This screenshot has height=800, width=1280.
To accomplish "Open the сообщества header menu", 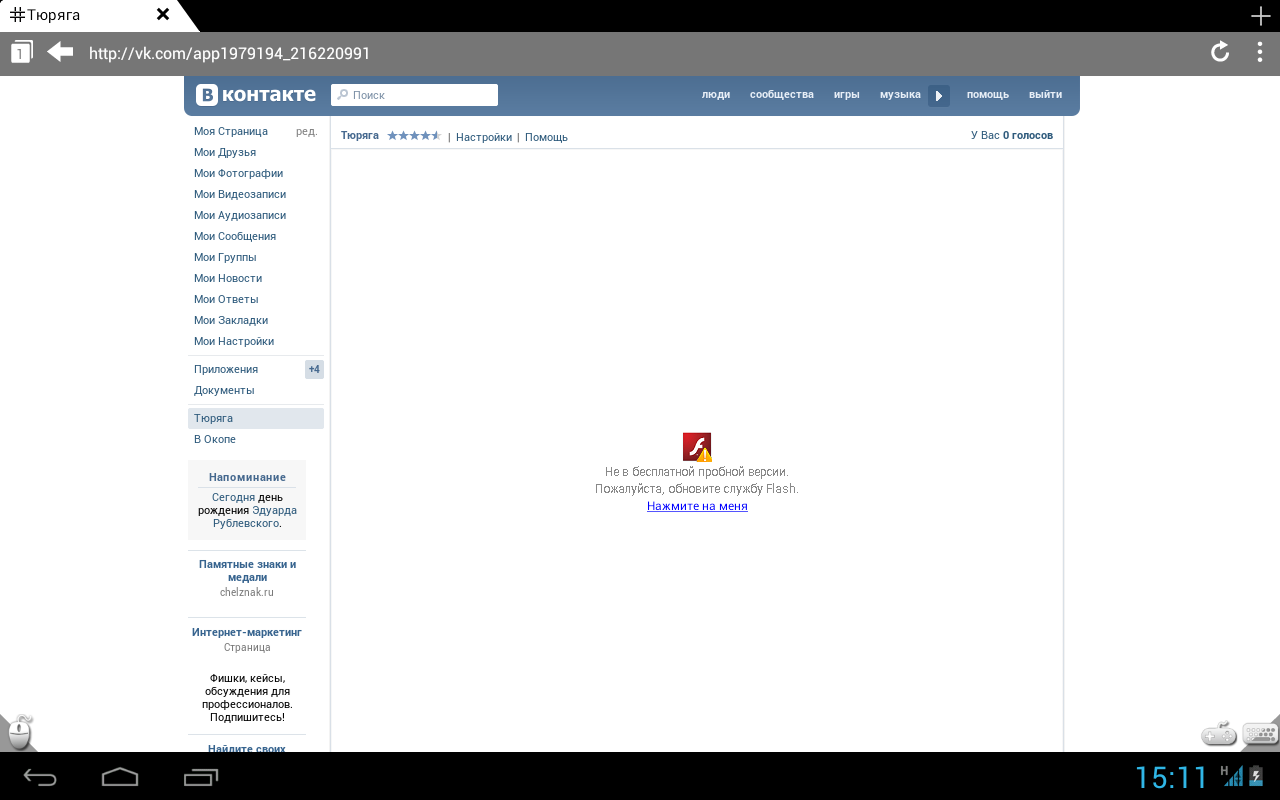I will pyautogui.click(x=782, y=95).
